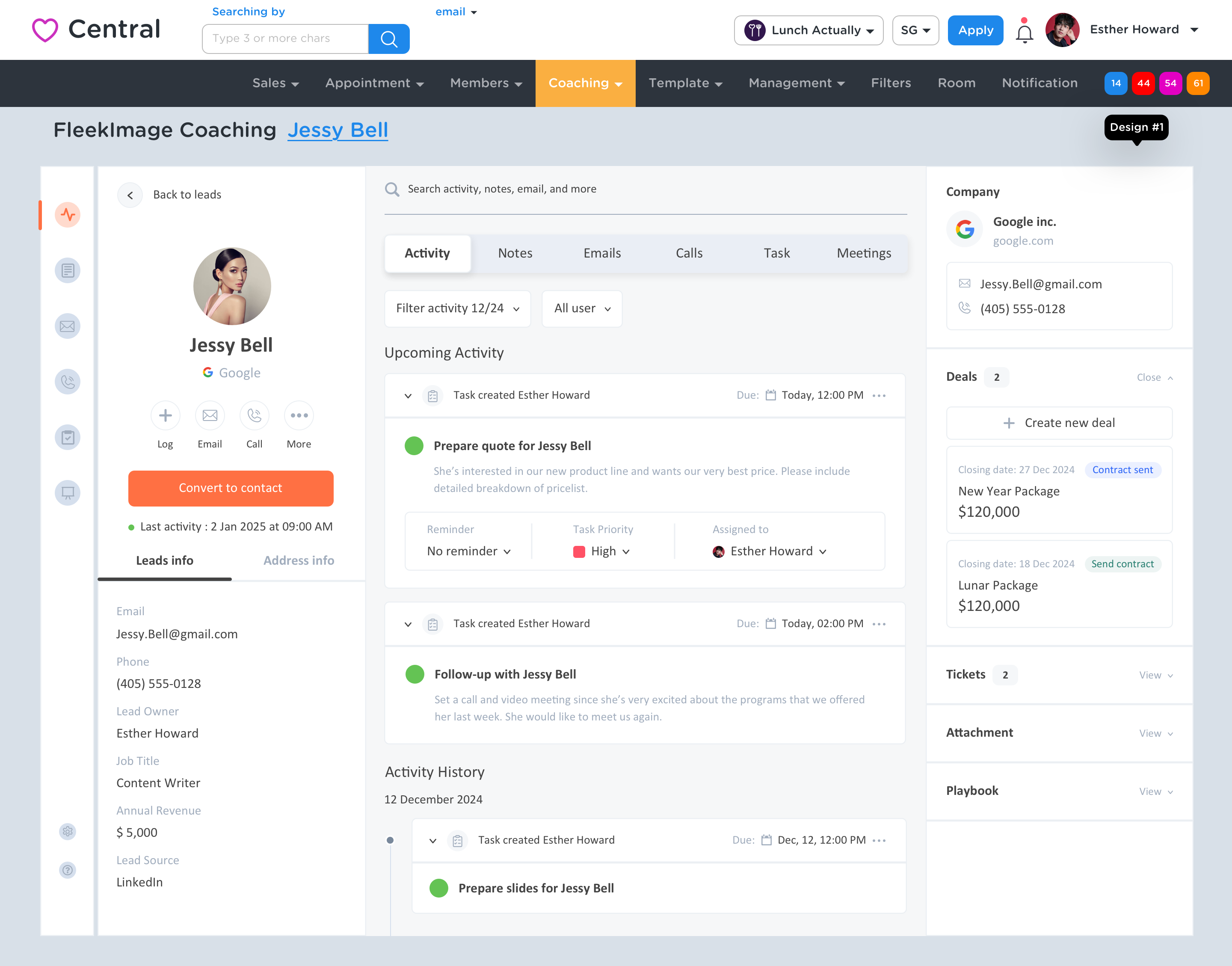Toggle the green status circle for Prepare quote
Screen dimensions: 1232x966
click(414, 446)
